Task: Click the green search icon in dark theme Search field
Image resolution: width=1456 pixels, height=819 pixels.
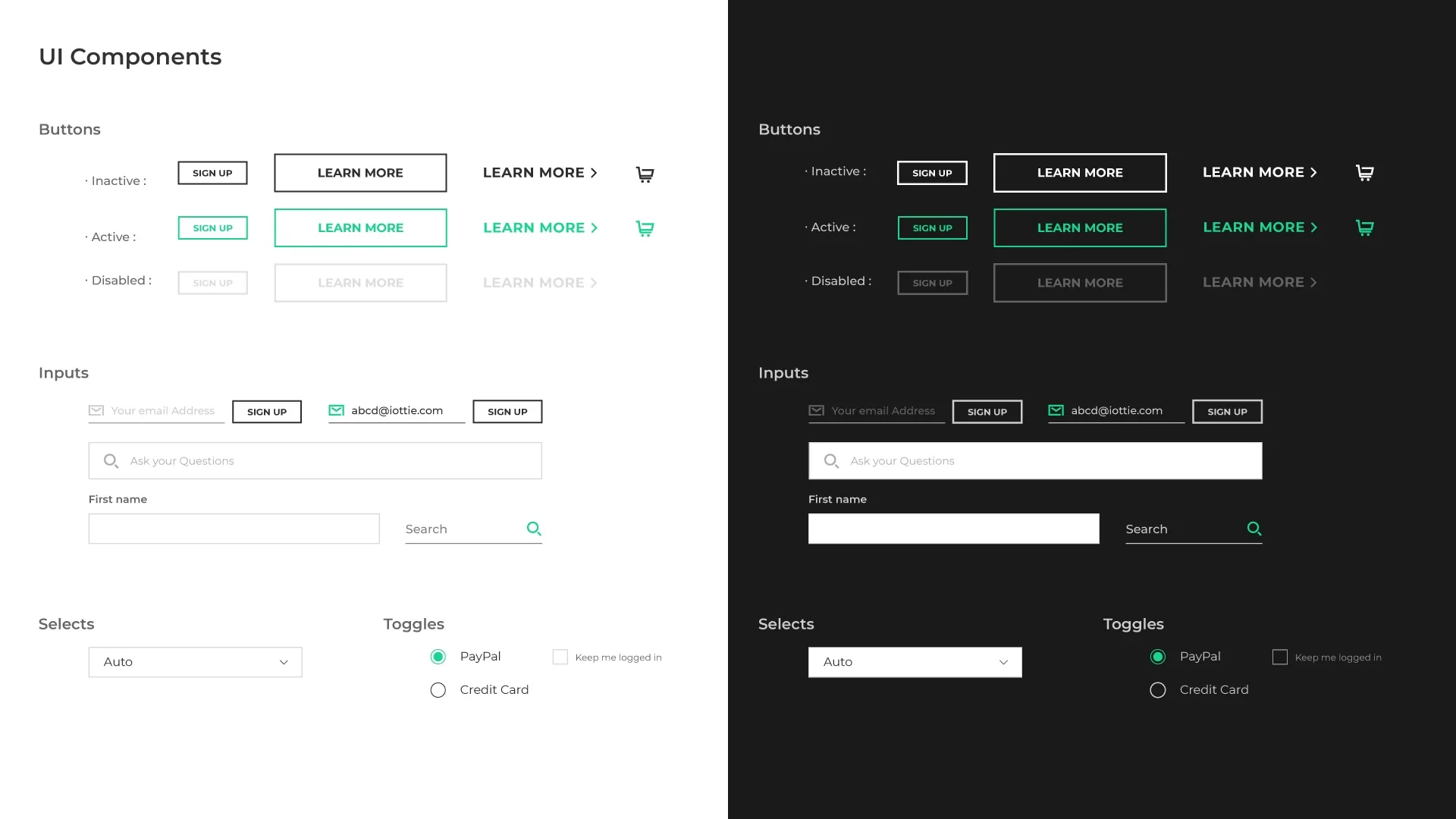Action: pos(1254,529)
